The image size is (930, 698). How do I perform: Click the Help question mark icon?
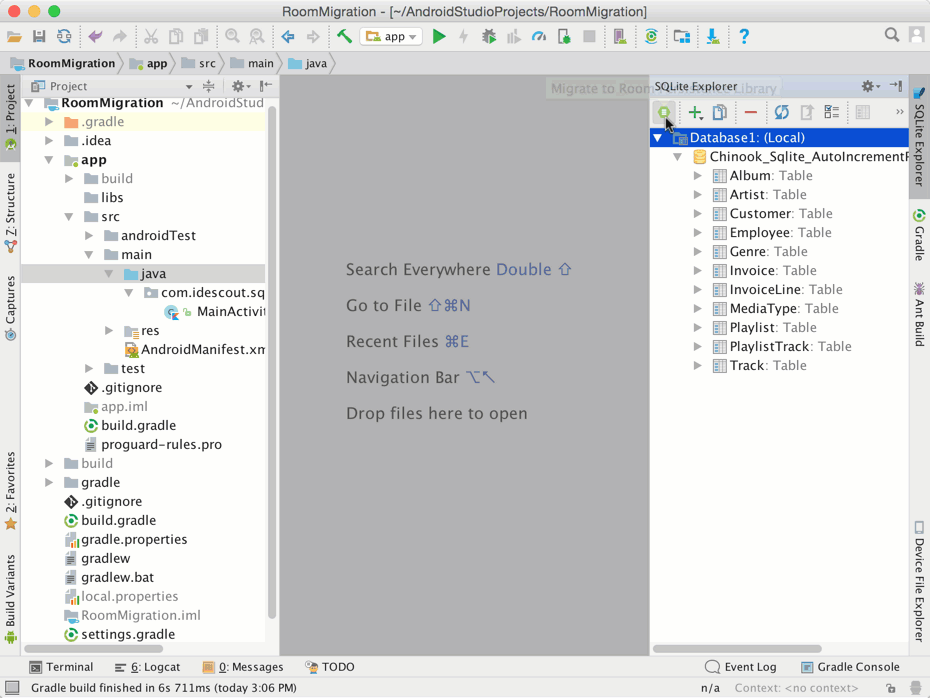point(744,37)
